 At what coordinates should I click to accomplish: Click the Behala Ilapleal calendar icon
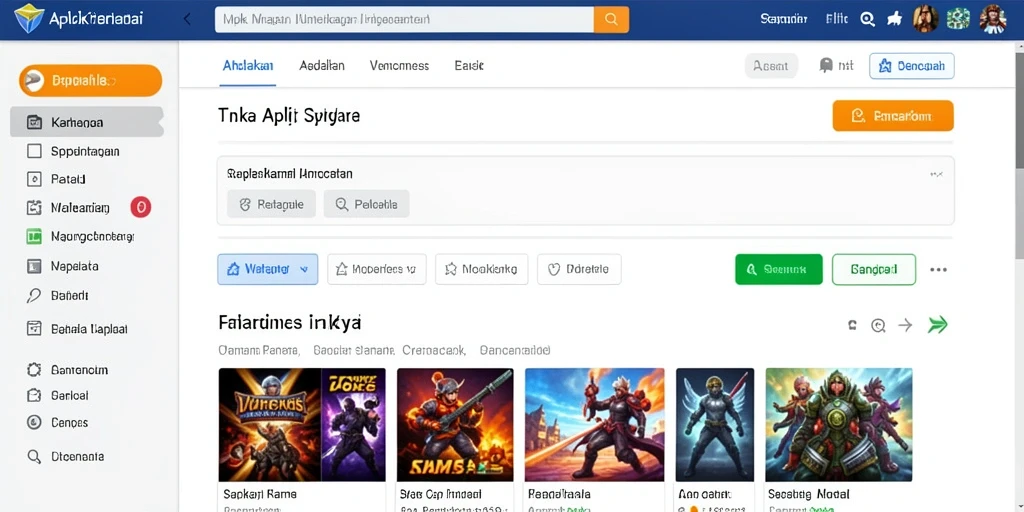pos(34,328)
